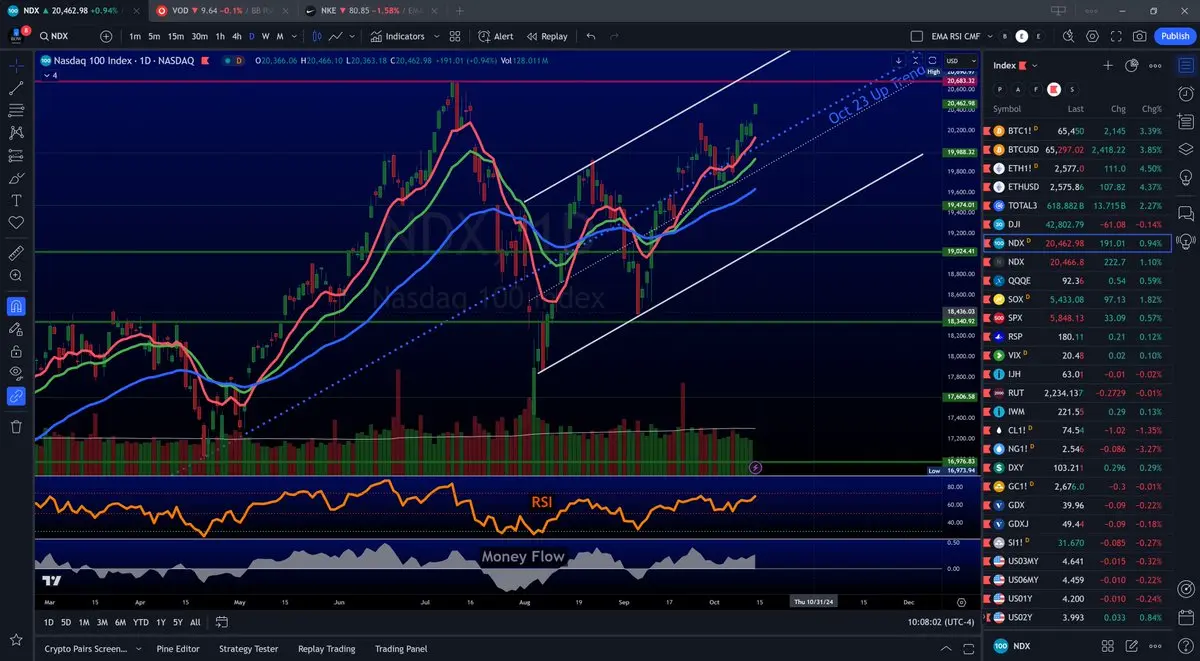This screenshot has width=1200, height=661.
Task: Open watchlist panel icon on right sidebar
Action: (1185, 65)
